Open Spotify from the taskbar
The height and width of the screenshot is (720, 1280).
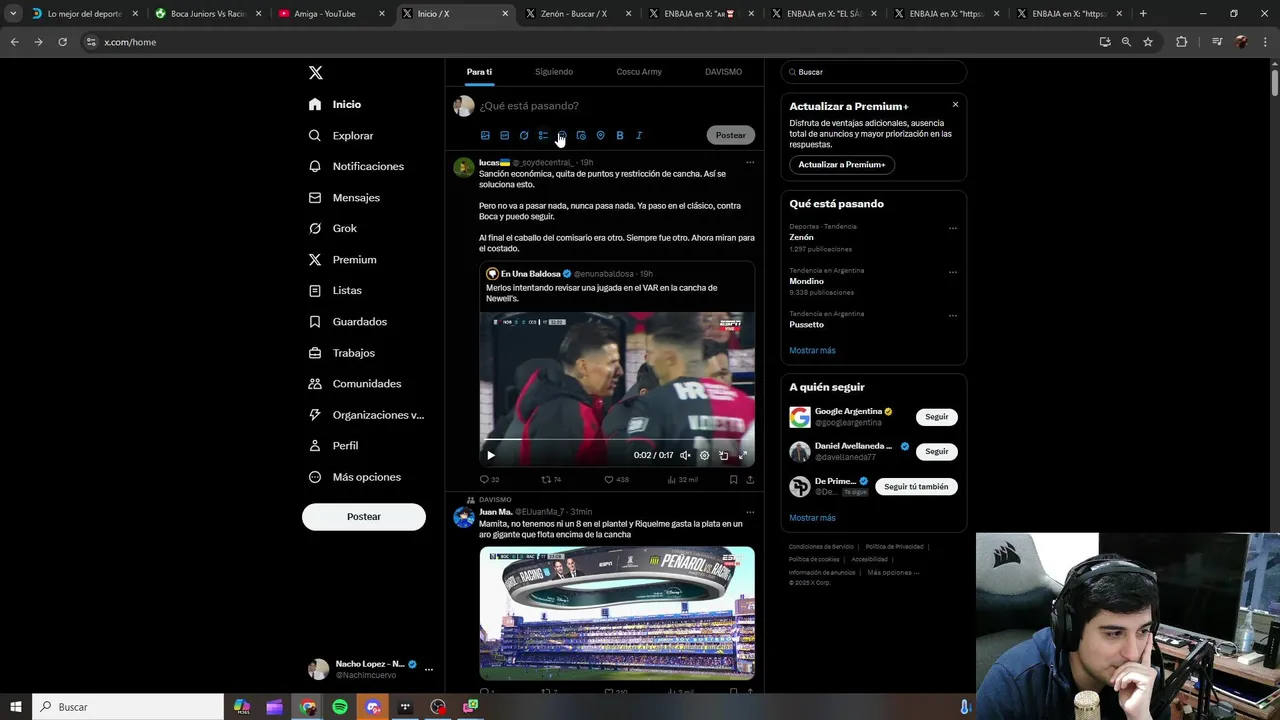[340, 707]
